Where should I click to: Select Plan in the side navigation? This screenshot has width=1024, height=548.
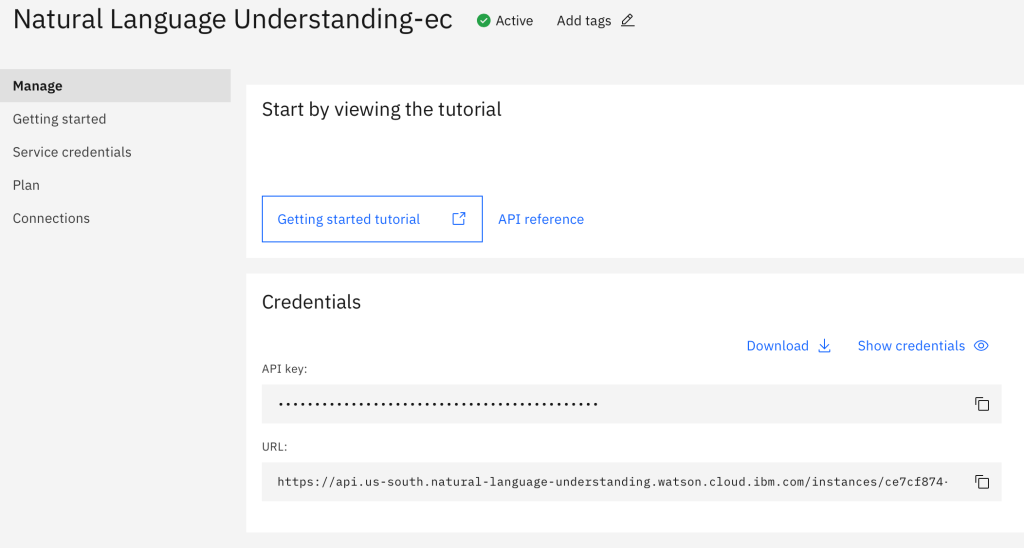click(x=26, y=185)
